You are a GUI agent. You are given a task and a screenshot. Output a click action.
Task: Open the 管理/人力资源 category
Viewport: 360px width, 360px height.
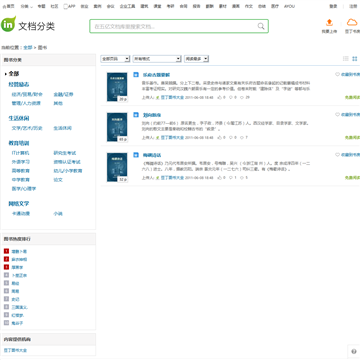point(26,103)
